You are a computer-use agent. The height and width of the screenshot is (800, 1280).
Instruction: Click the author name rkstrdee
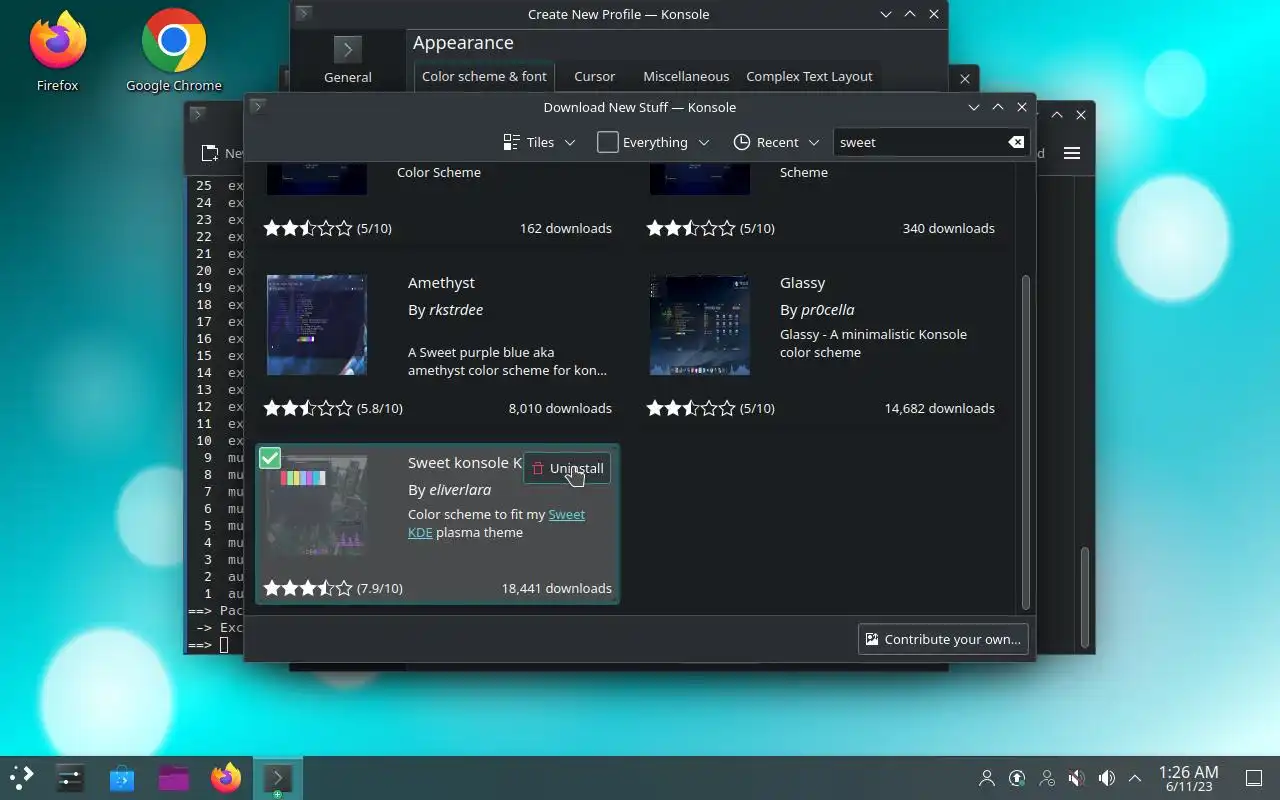click(x=456, y=310)
